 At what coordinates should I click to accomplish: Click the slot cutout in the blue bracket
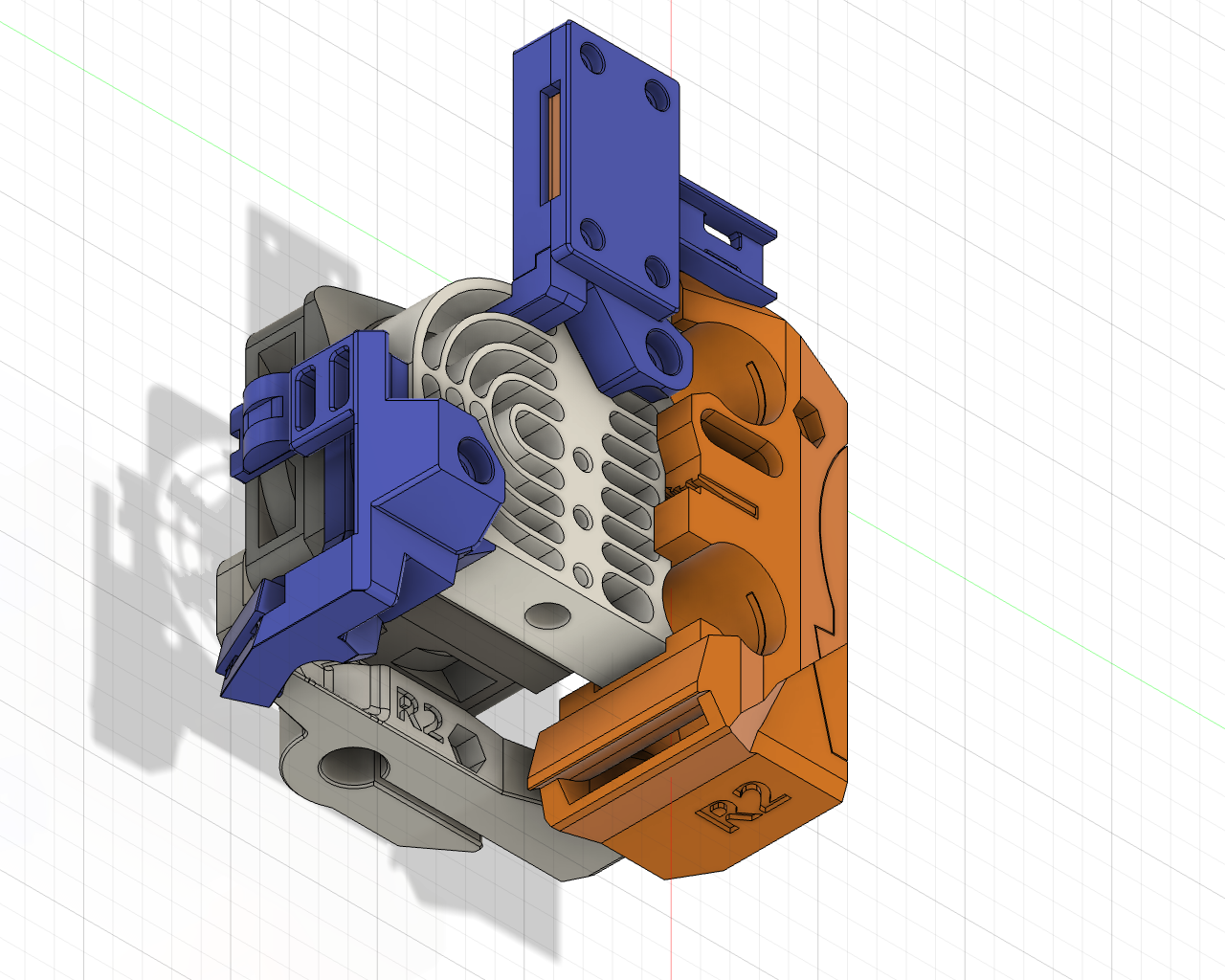tap(549, 144)
